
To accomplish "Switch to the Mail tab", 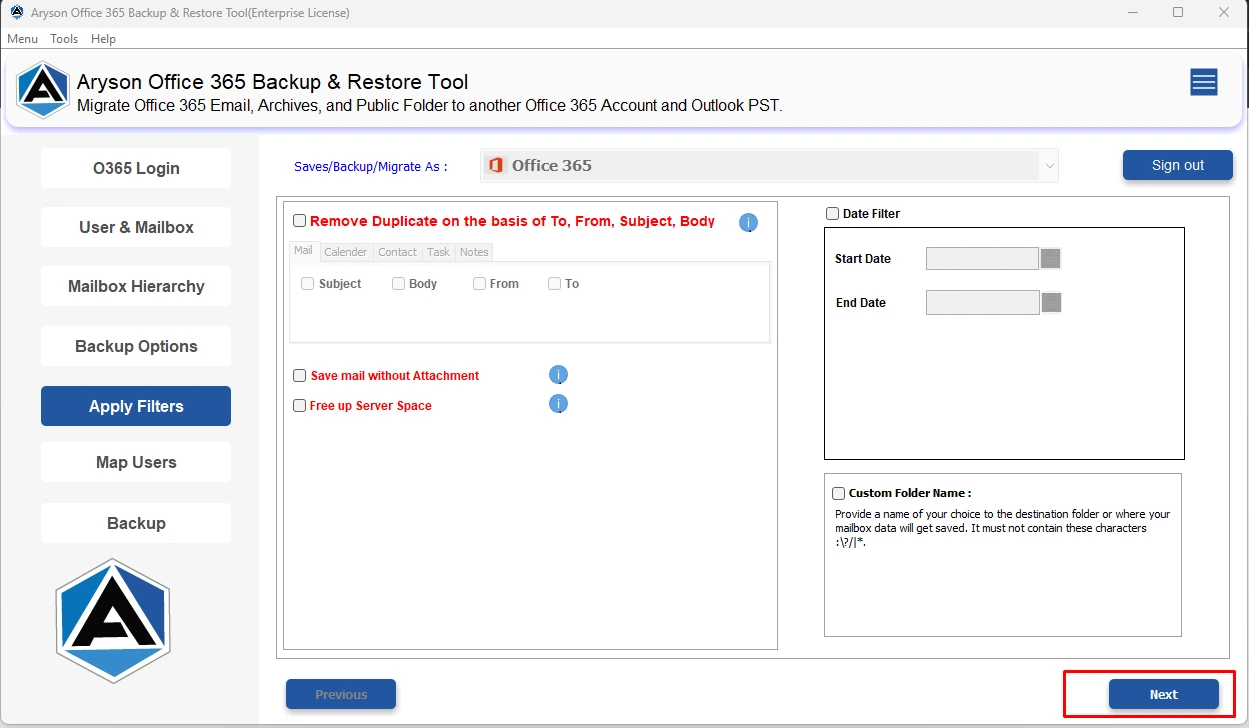I will pos(303,251).
